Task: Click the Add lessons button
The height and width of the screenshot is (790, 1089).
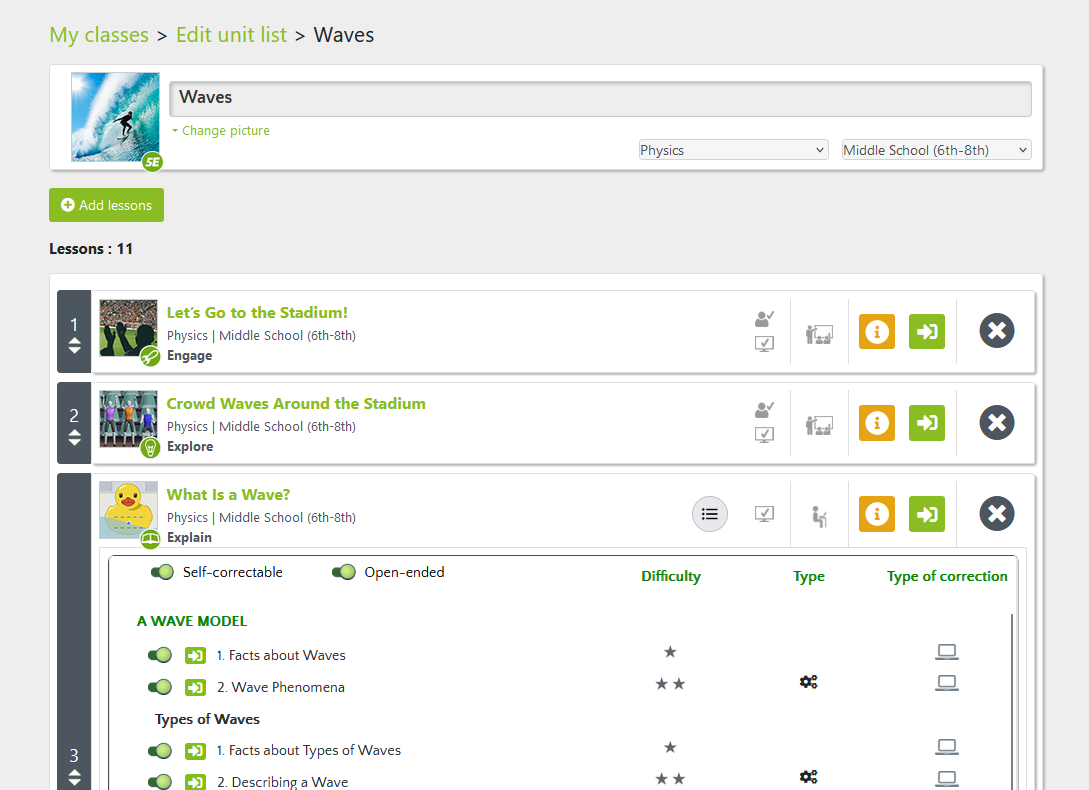Action: [x=106, y=205]
